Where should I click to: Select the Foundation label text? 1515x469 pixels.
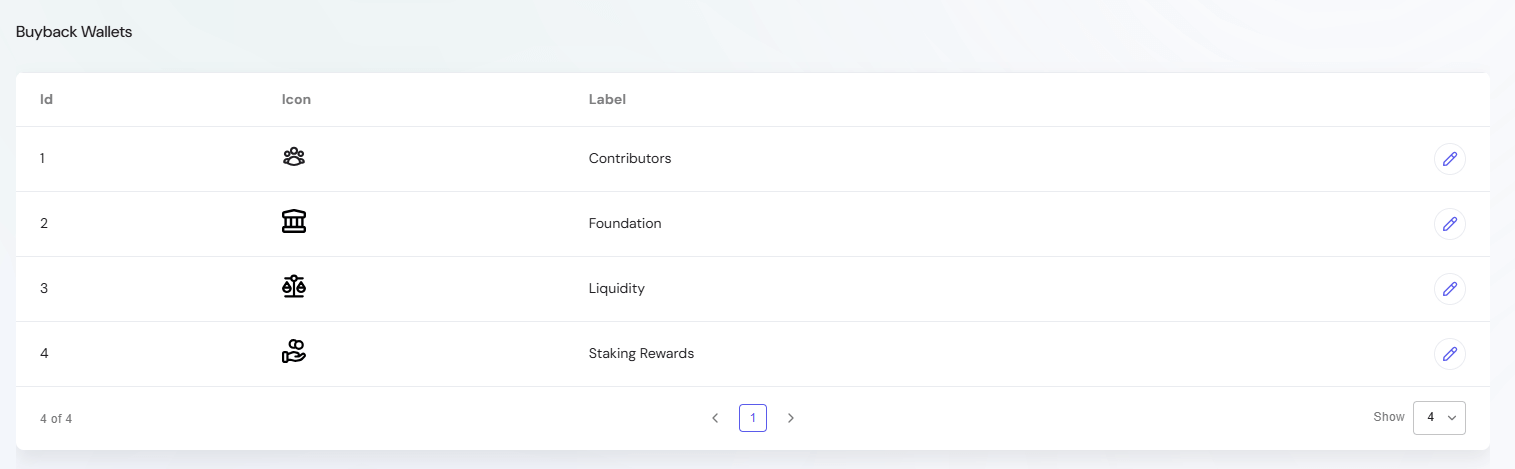tap(625, 223)
